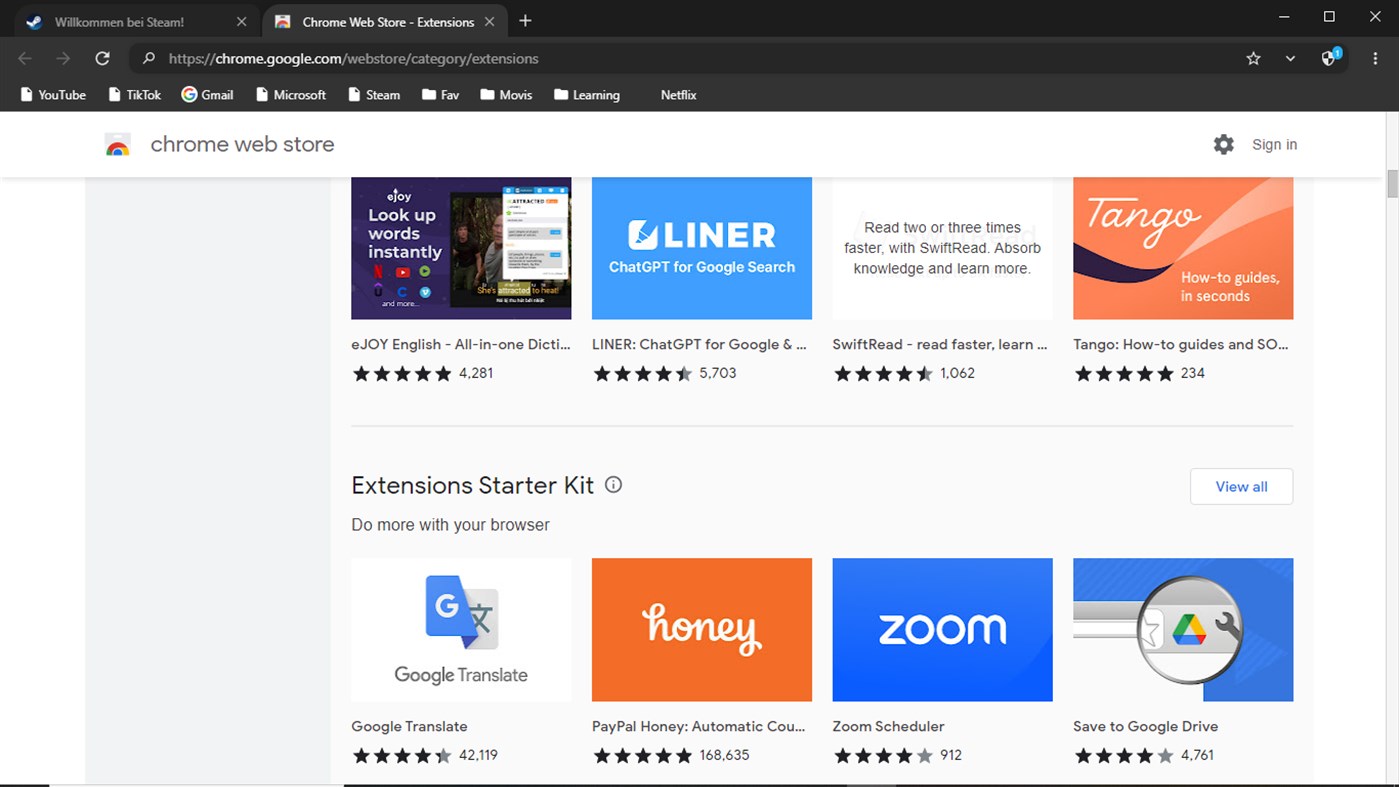Open the Gmail bookmark
This screenshot has height=787, width=1399.
click(207, 94)
